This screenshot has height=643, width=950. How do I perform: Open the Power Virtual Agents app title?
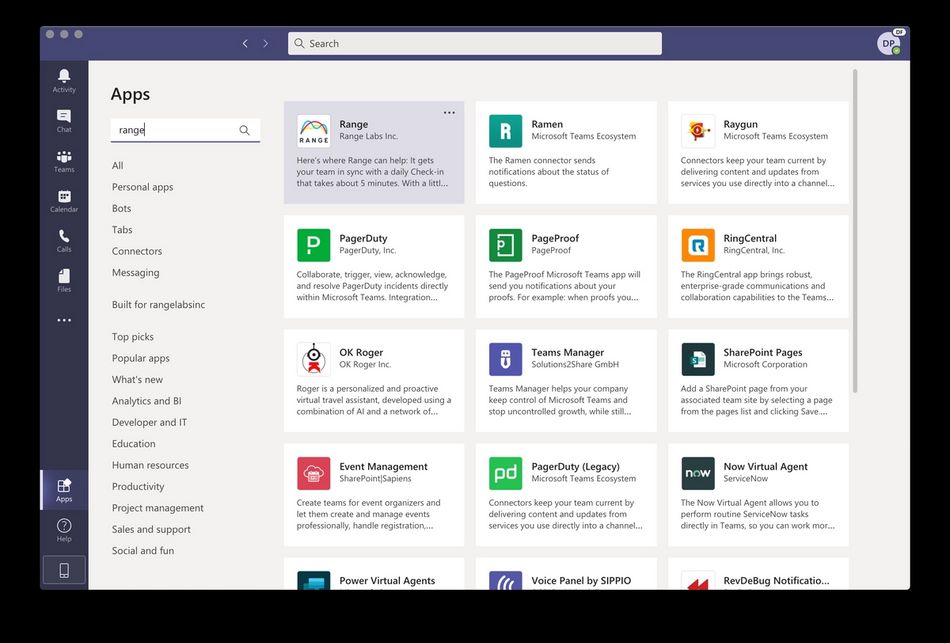tap(387, 580)
